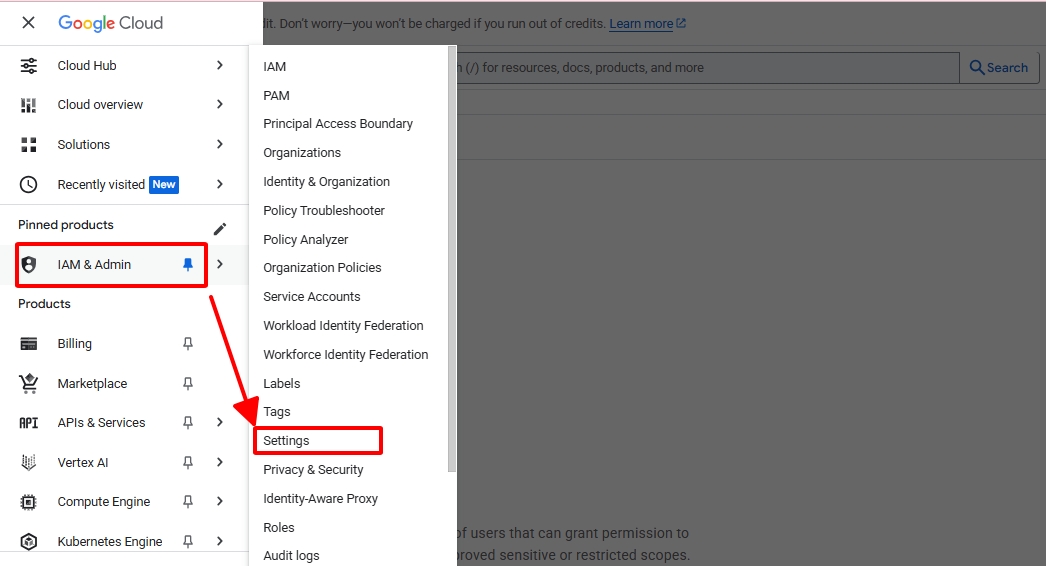Expand IAM & Admin submenu chevron
The height and width of the screenshot is (566, 1046).
pyautogui.click(x=220, y=264)
